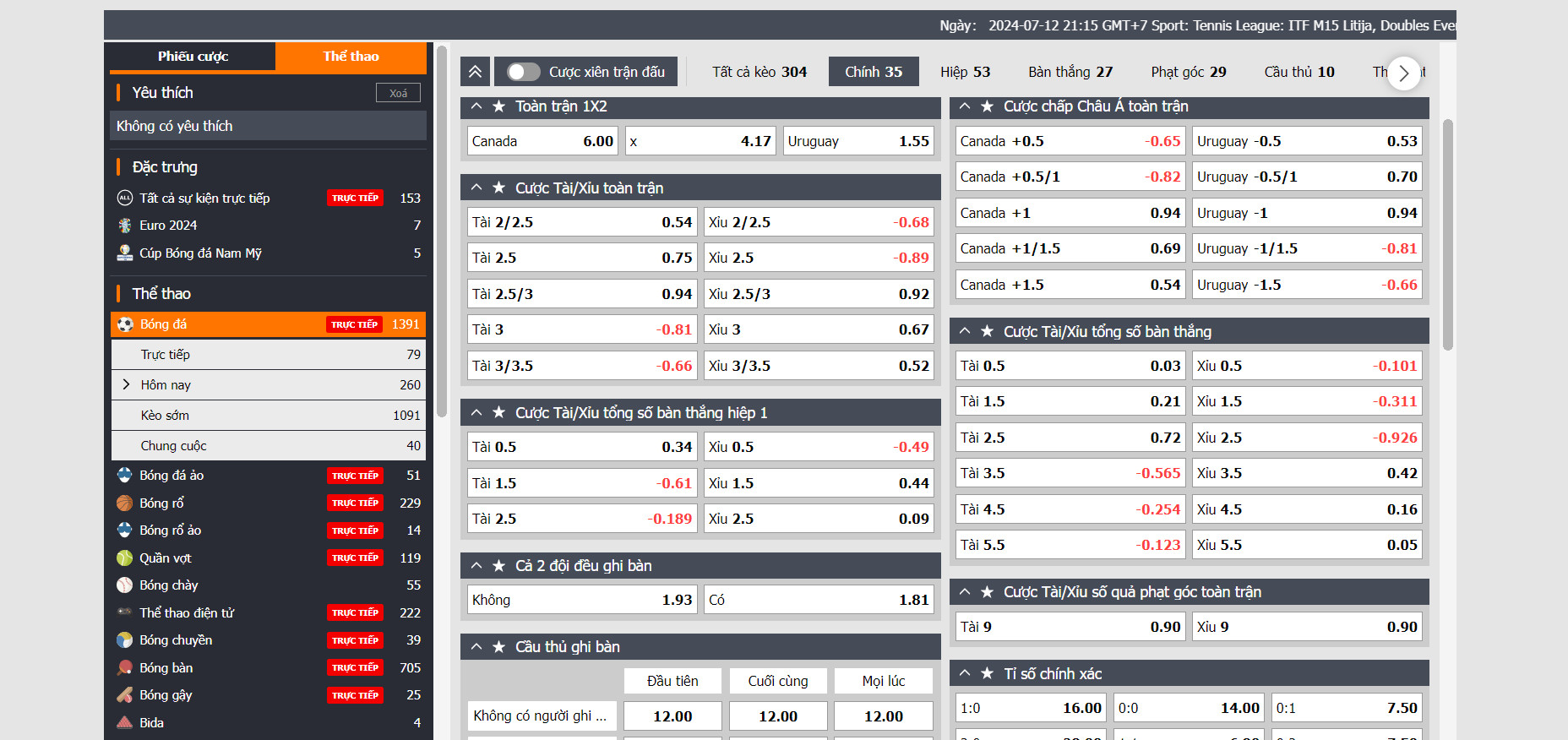Select the Hiệp 53 tab
1568x740 pixels.
click(965, 72)
